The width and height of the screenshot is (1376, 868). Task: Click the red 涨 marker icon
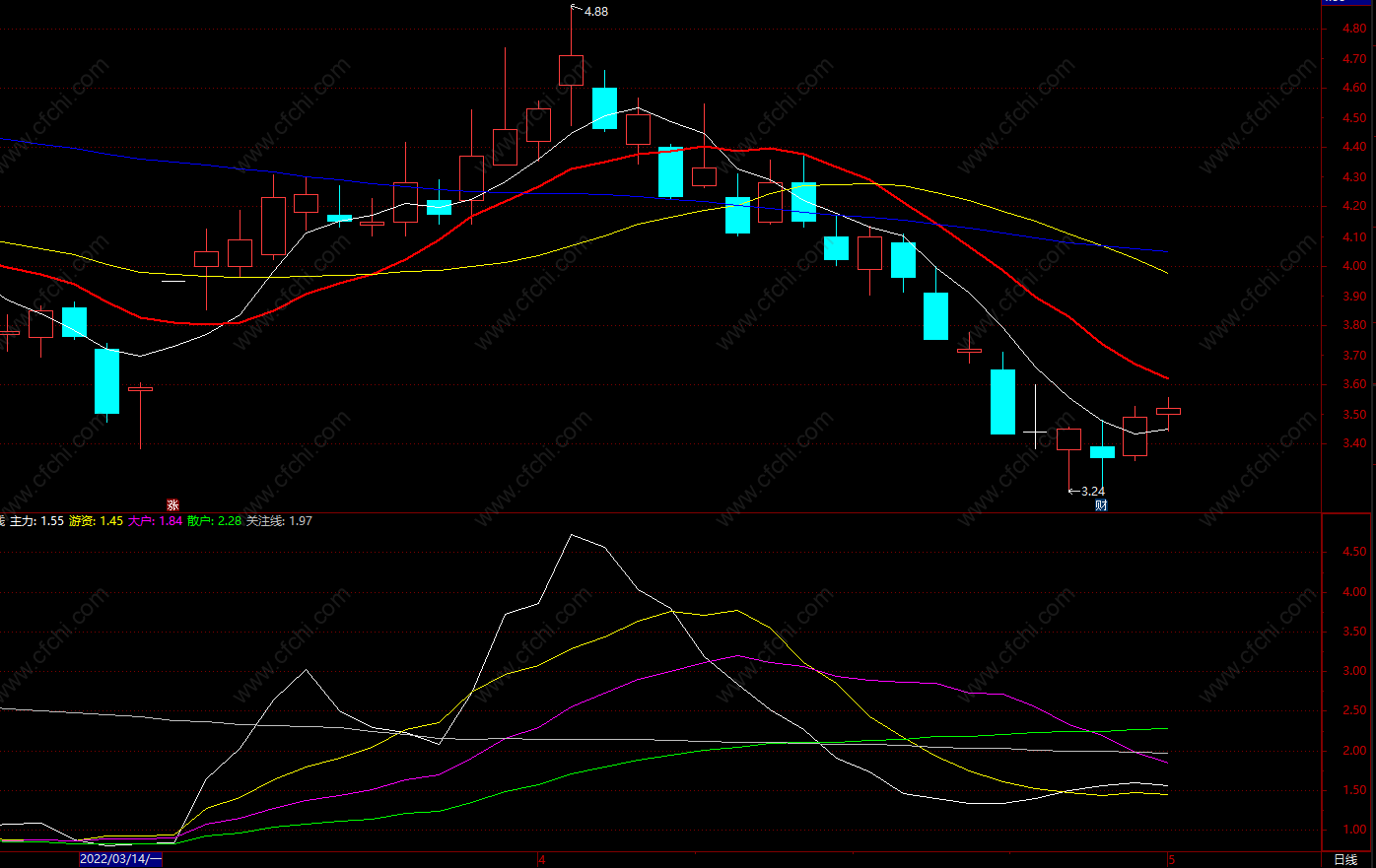click(x=172, y=505)
